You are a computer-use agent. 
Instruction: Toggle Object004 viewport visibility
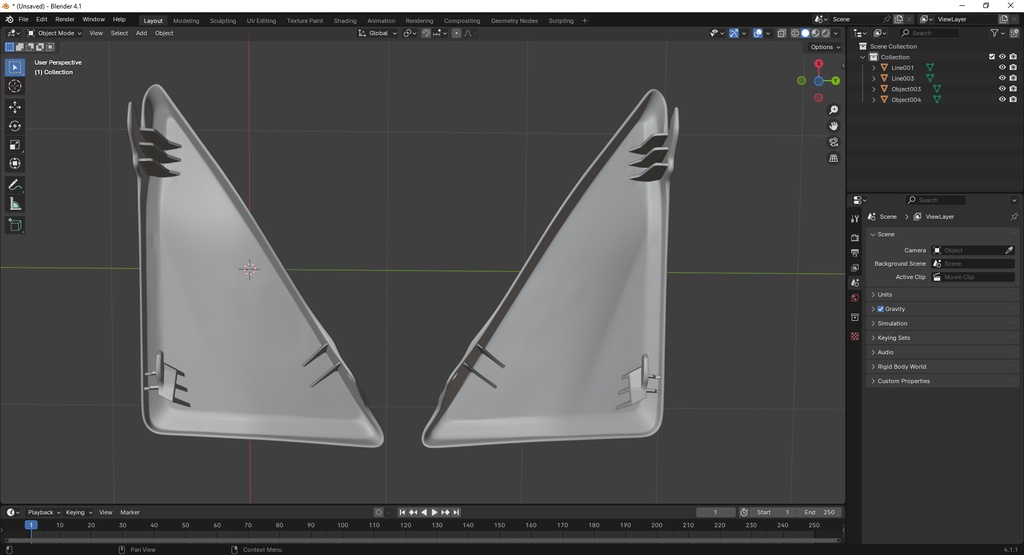pos(1002,99)
